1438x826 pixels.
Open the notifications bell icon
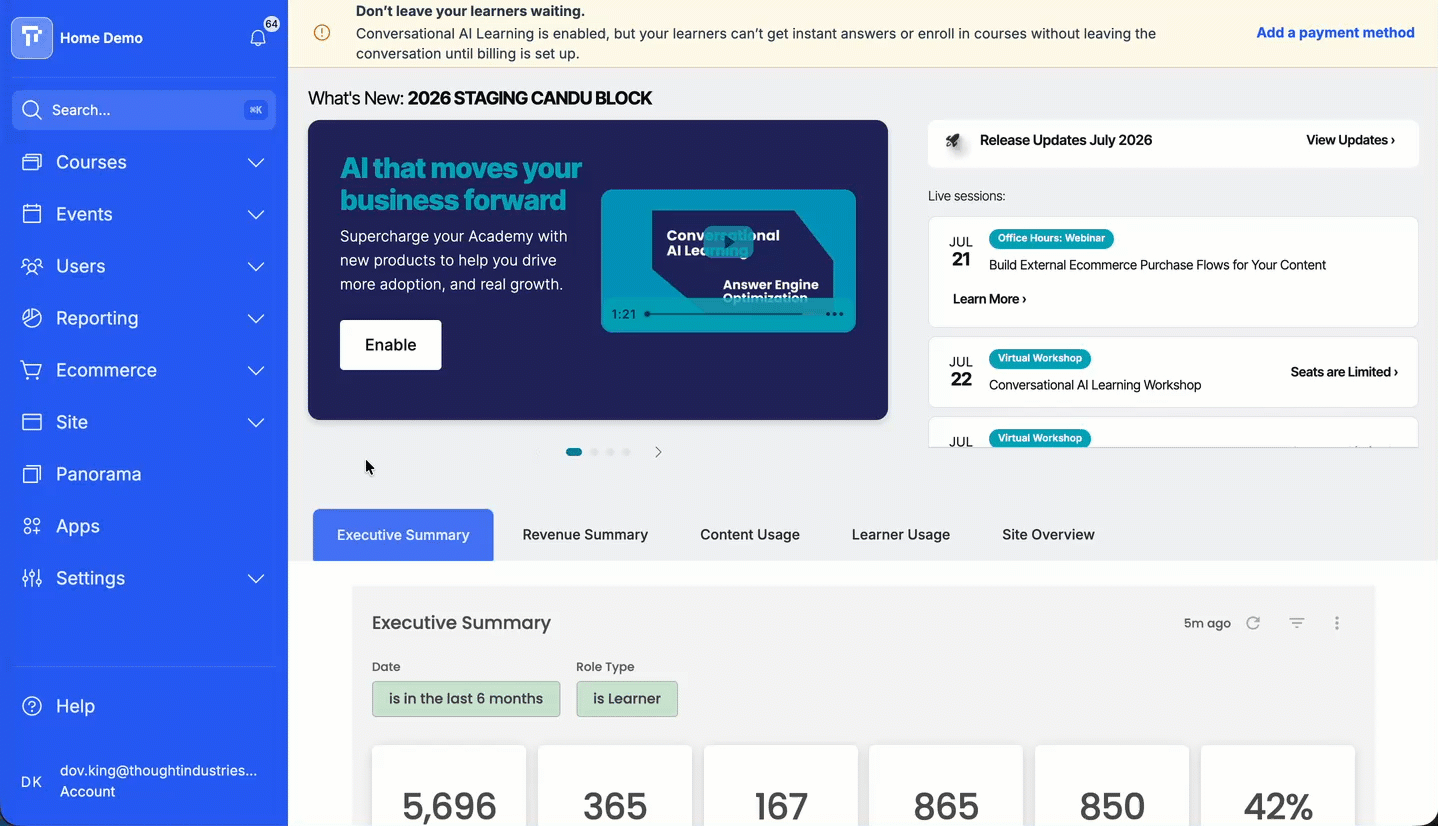tap(258, 38)
